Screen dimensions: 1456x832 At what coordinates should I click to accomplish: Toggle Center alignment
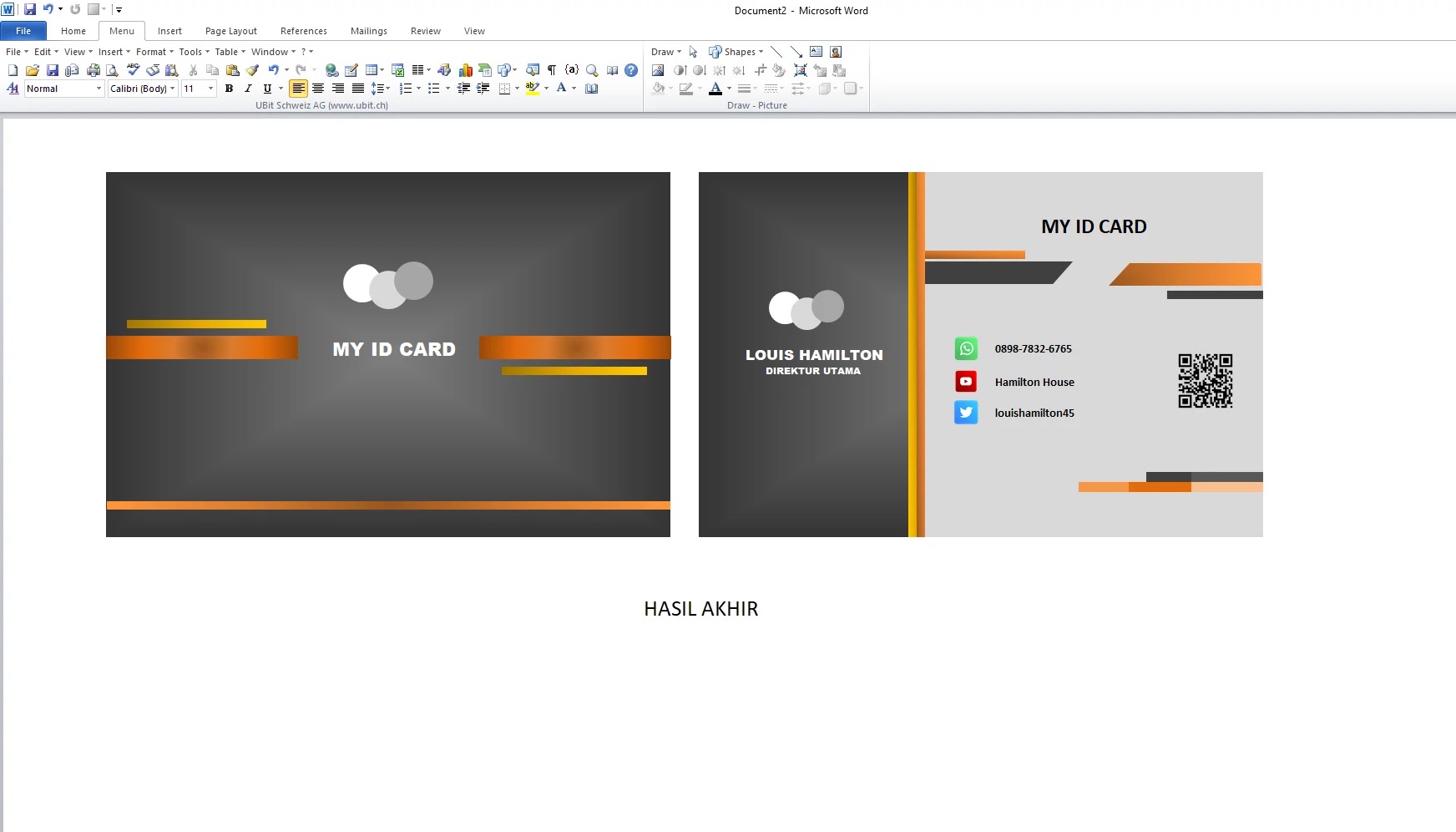318,89
